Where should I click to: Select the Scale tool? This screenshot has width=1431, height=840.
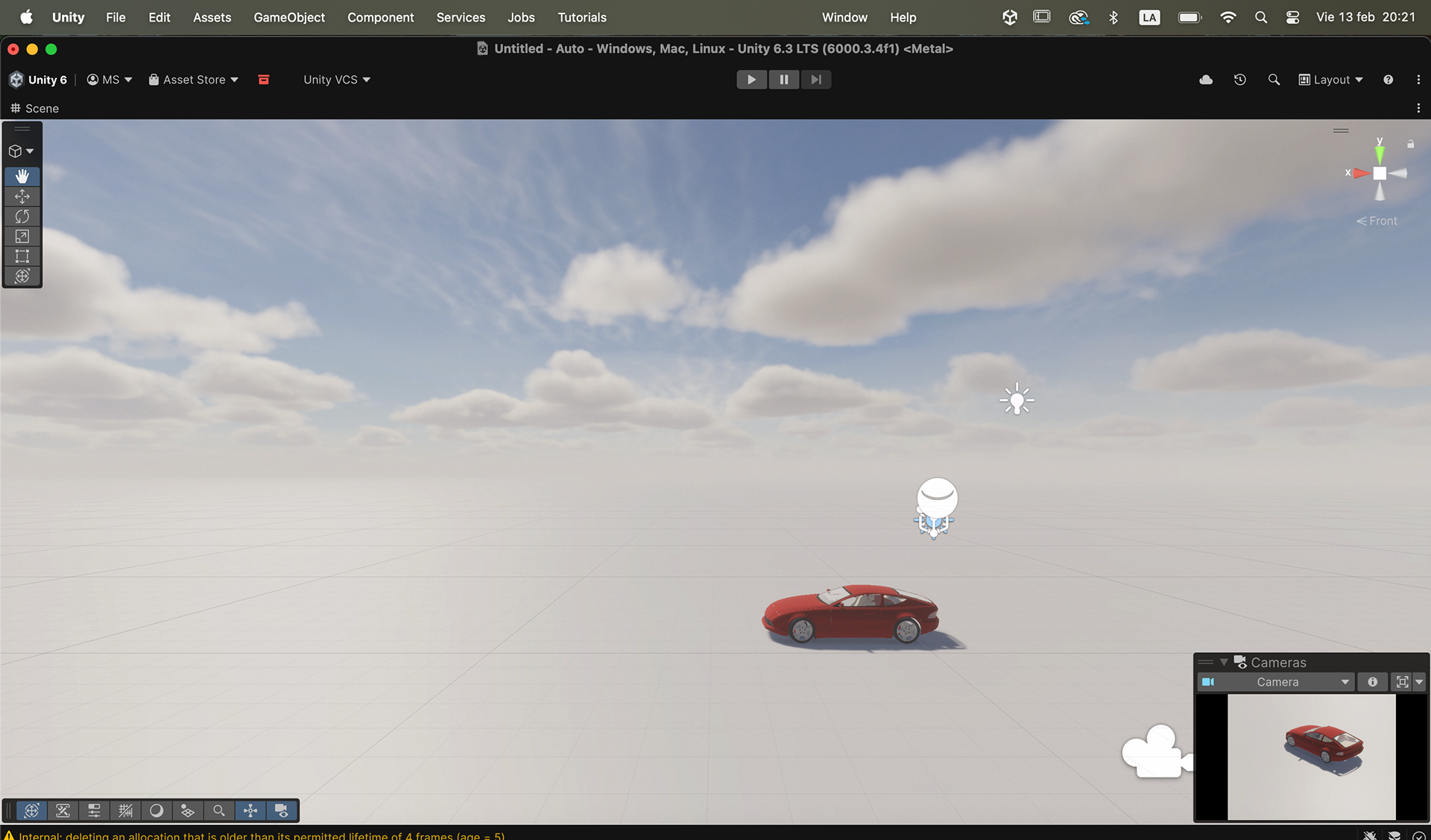click(22, 236)
